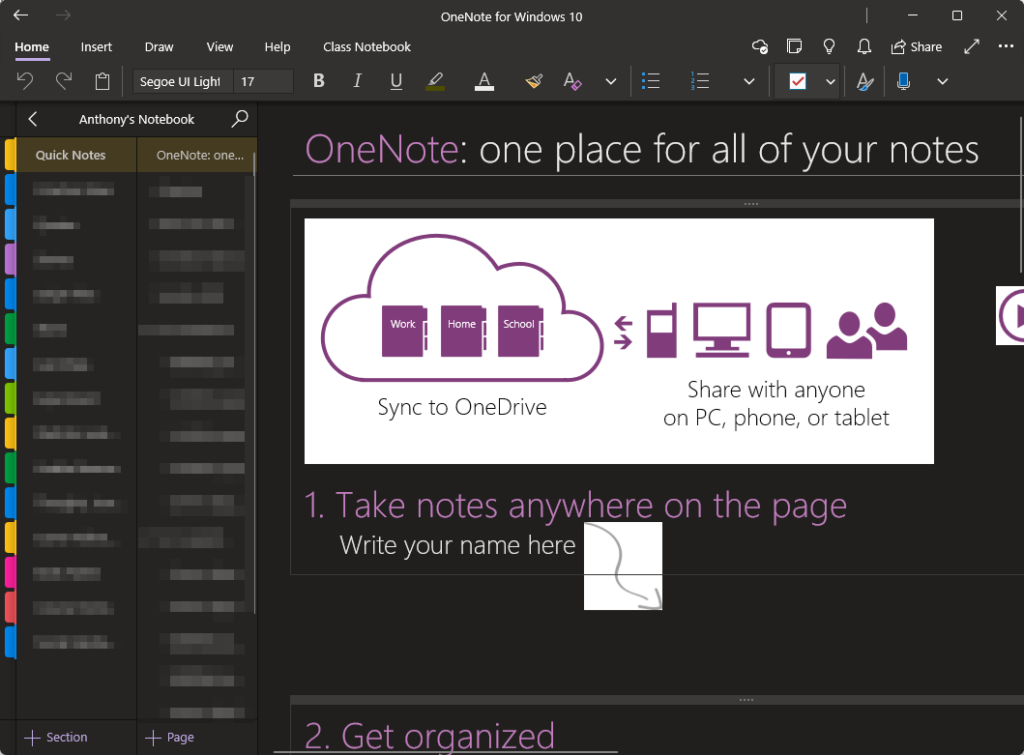Click Anthony's Notebook title
The image size is (1024, 755).
(136, 120)
